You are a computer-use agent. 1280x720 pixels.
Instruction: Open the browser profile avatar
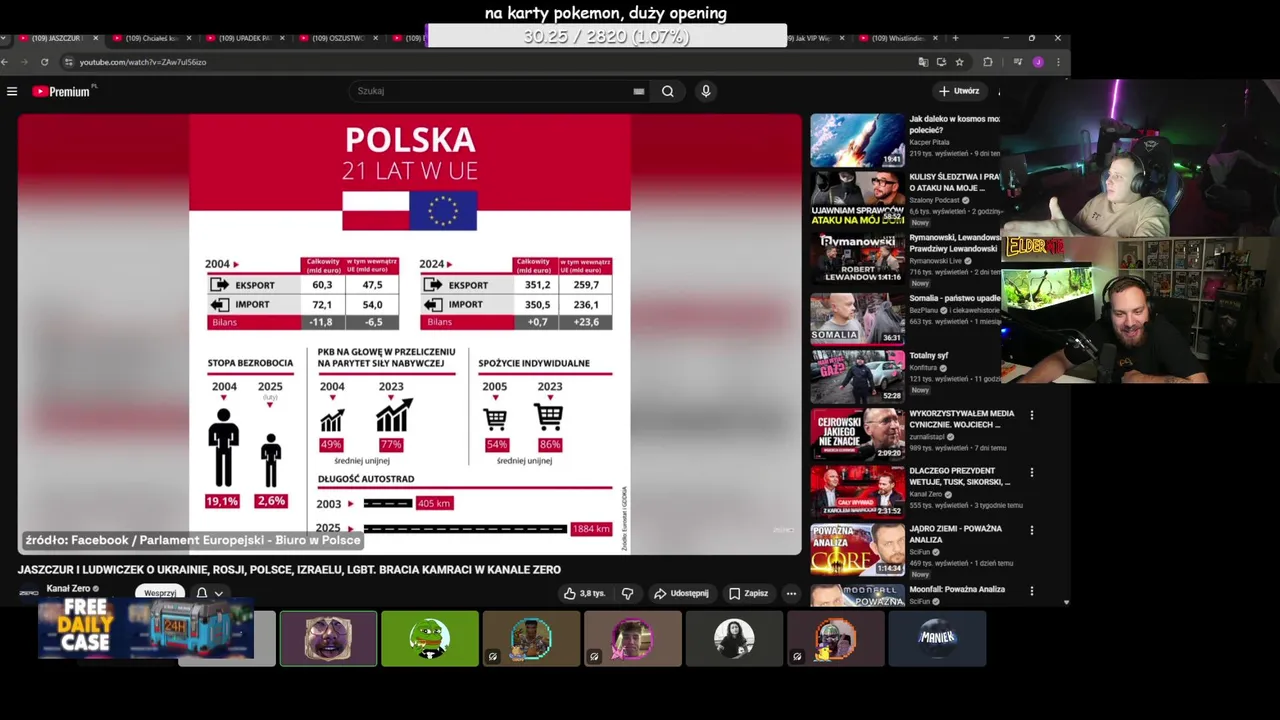(1038, 62)
